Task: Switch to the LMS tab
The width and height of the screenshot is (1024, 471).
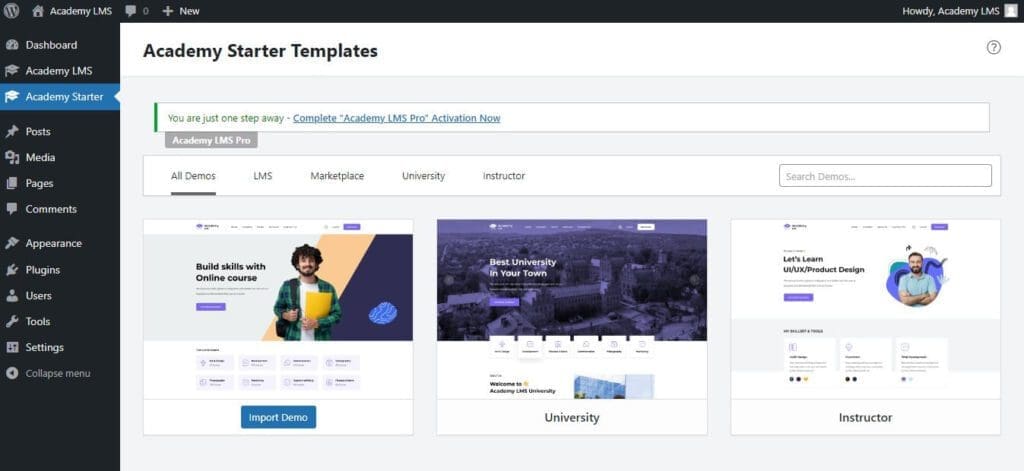Action: (263, 176)
